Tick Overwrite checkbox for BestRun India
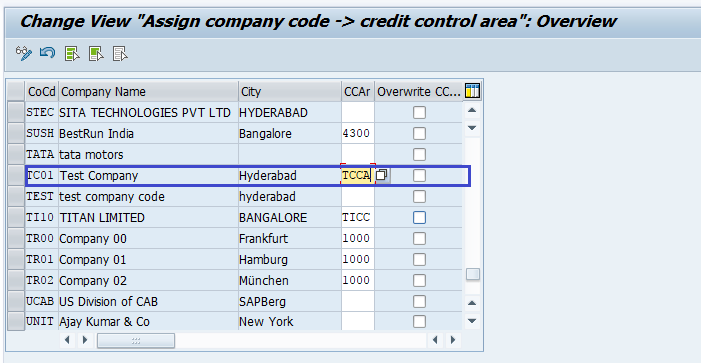Viewport: 701px width, 363px height. (419, 134)
